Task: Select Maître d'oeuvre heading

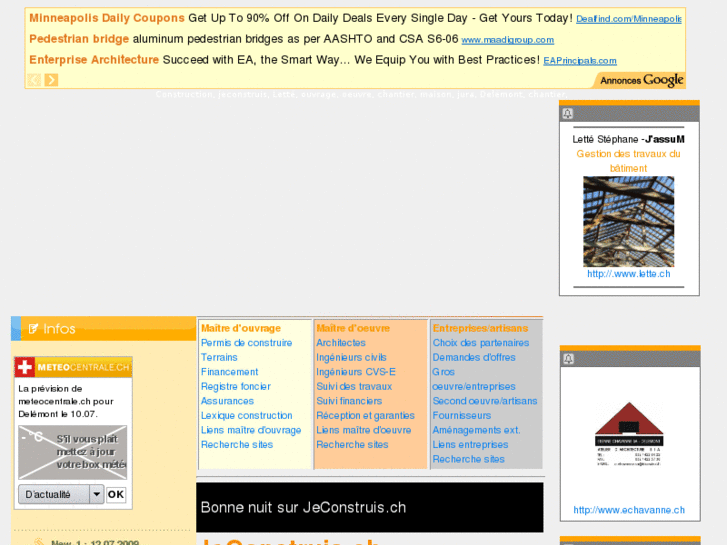Action: coord(353,328)
